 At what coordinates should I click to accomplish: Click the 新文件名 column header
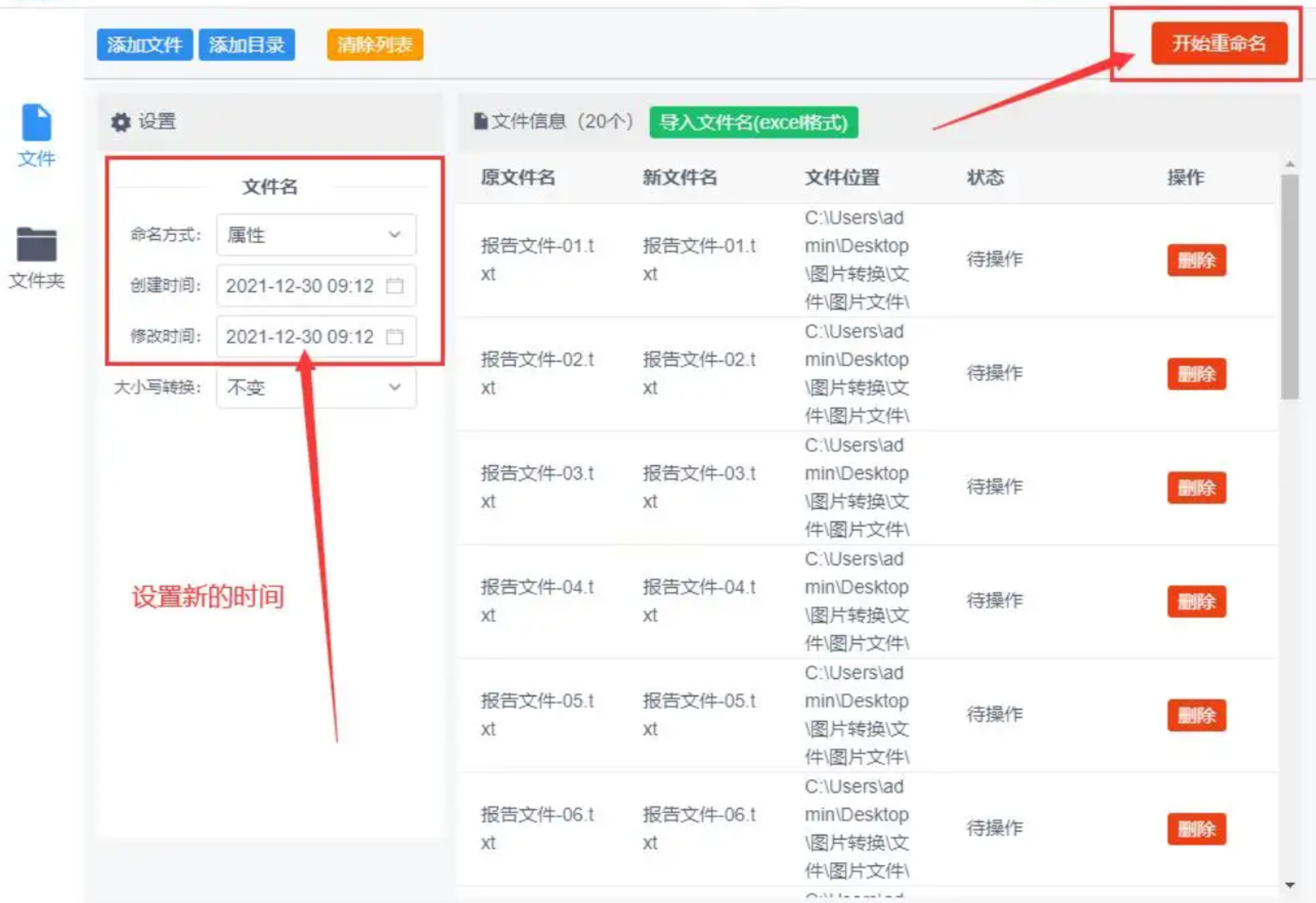[x=679, y=177]
